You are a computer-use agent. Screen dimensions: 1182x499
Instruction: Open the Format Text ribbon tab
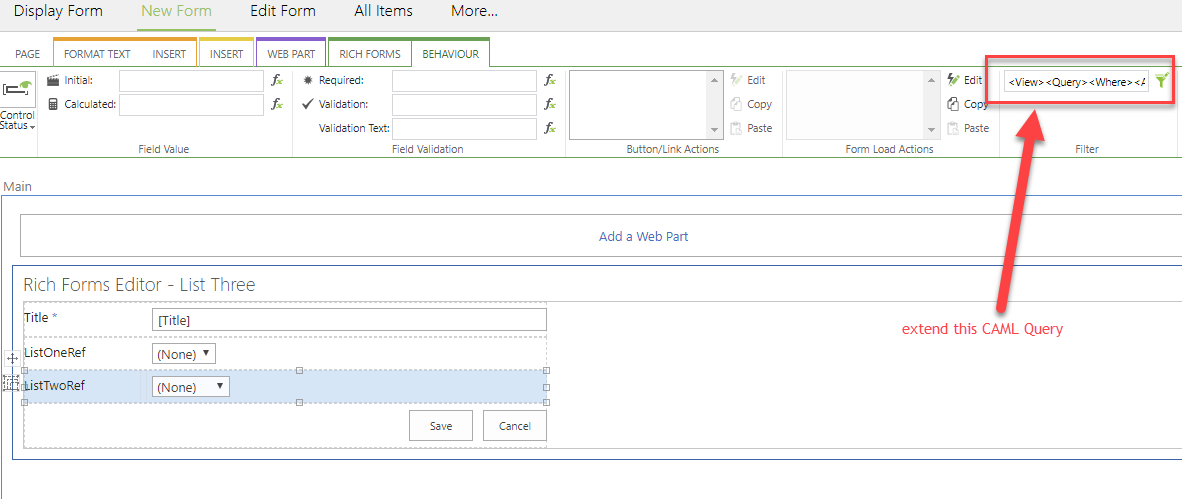click(x=97, y=54)
